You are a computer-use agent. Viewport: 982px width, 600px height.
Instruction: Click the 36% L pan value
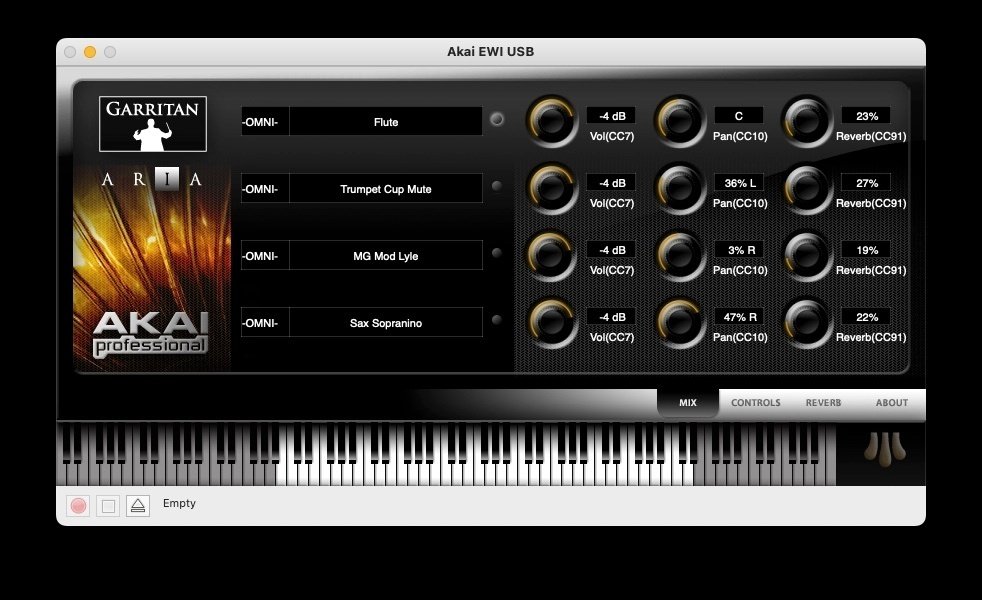tap(739, 183)
